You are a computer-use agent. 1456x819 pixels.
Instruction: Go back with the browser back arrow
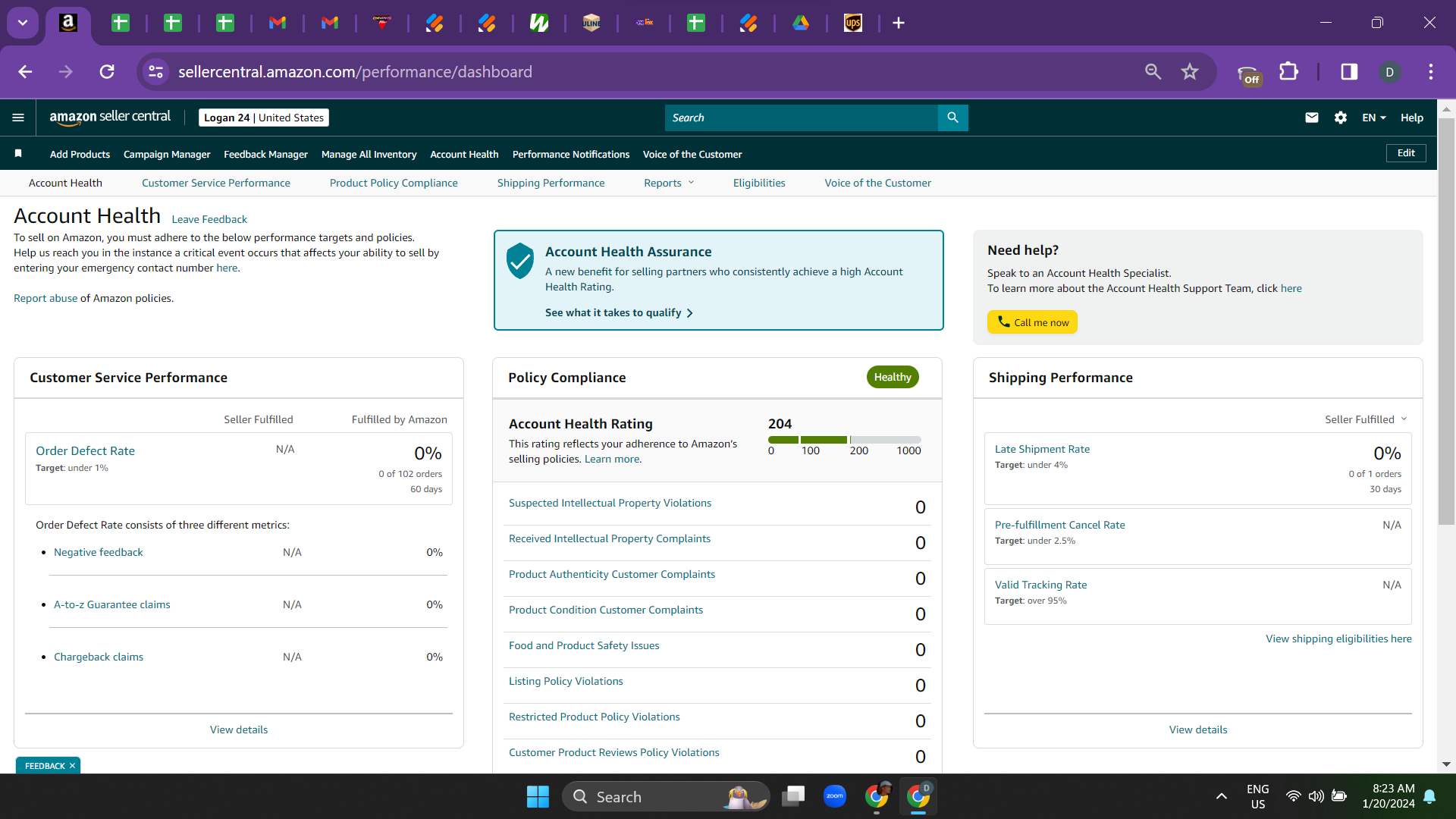coord(25,71)
